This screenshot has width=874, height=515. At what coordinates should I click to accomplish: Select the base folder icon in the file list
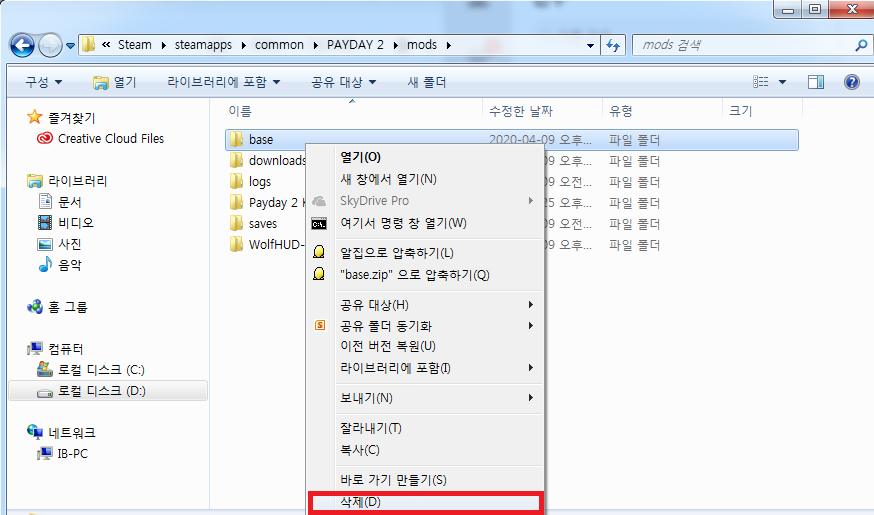tap(236, 139)
